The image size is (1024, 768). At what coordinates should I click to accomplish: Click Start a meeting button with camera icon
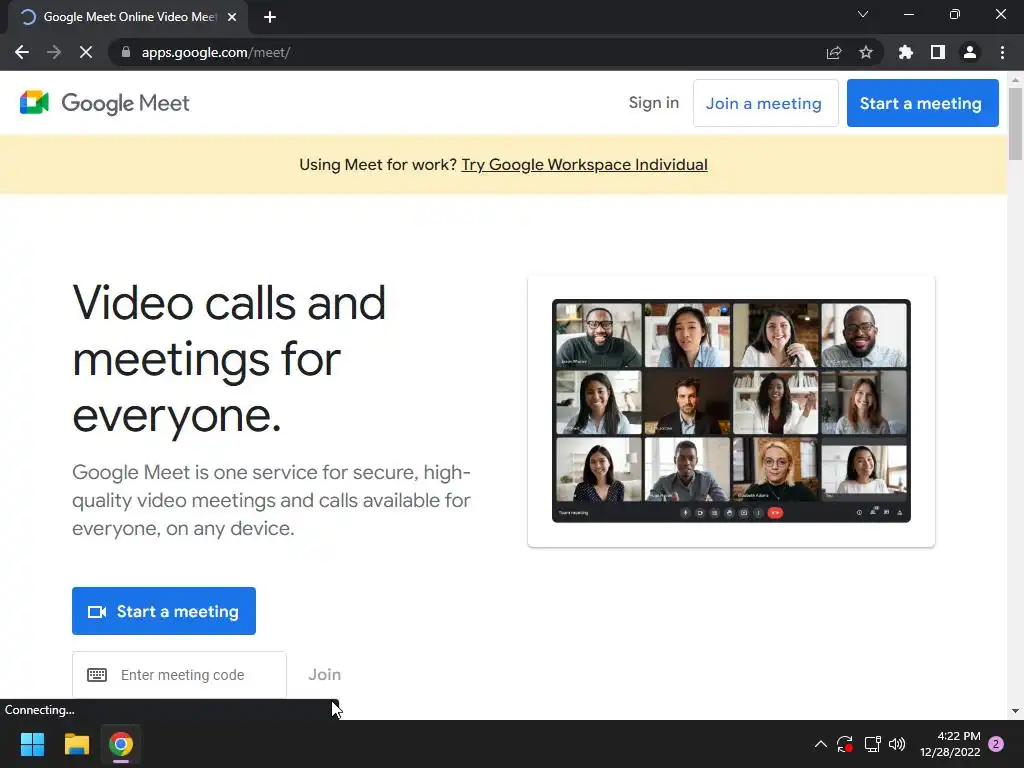(164, 611)
